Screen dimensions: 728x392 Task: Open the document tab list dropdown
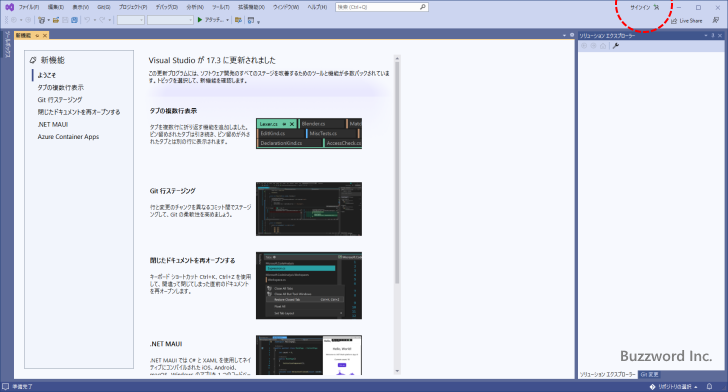[x=565, y=35]
